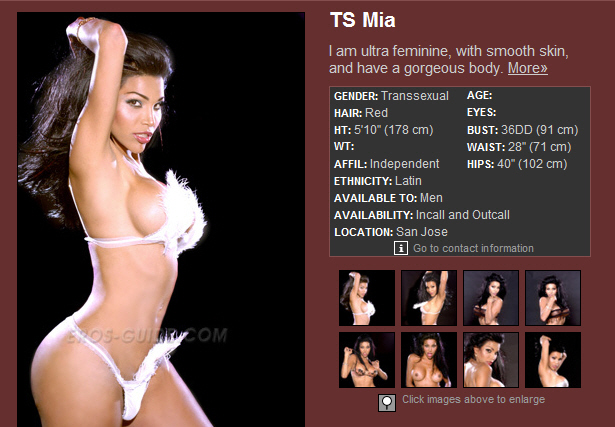Enlarge the fourth thumbnail in the top row

point(553,298)
